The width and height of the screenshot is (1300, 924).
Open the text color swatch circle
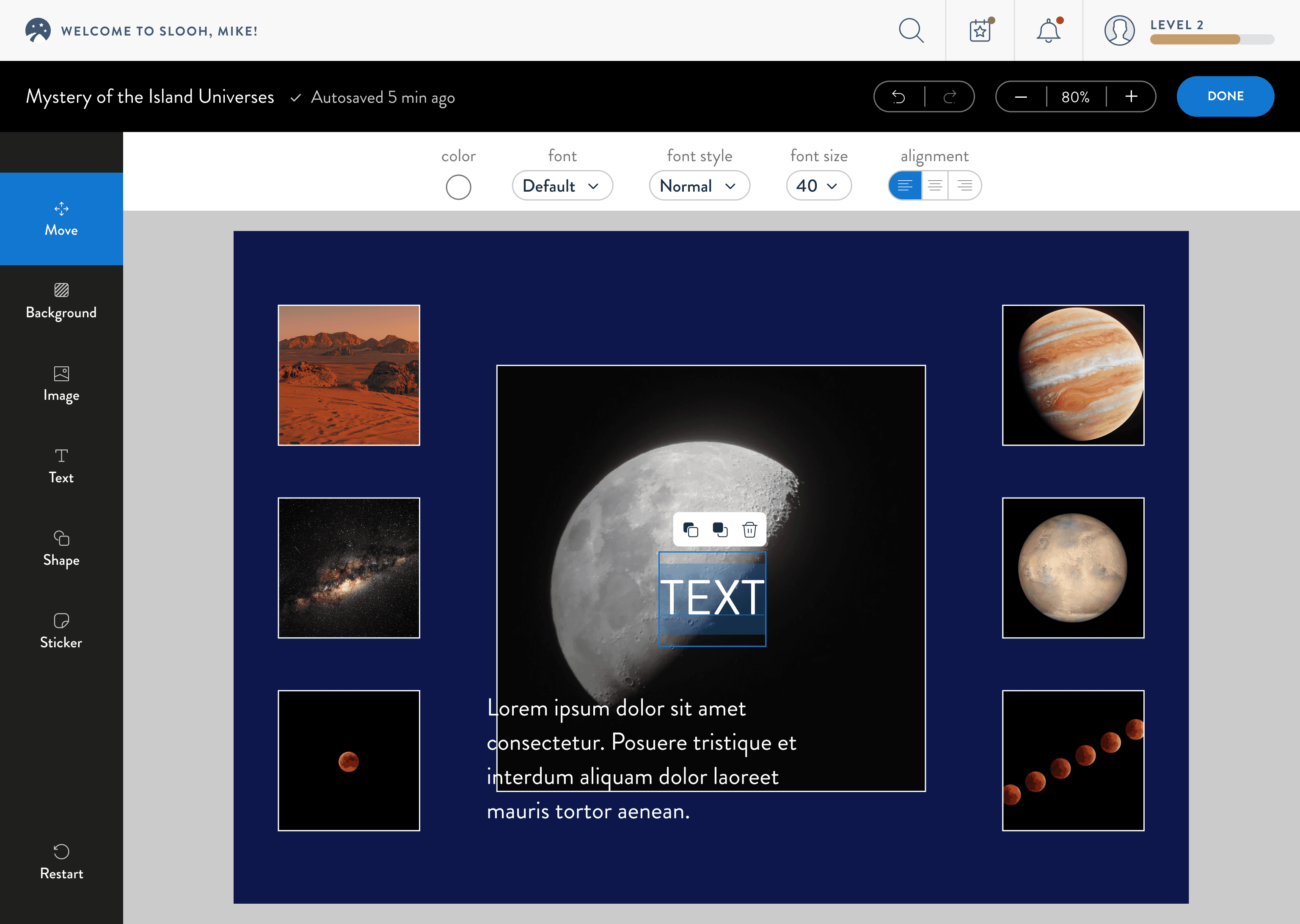458,187
